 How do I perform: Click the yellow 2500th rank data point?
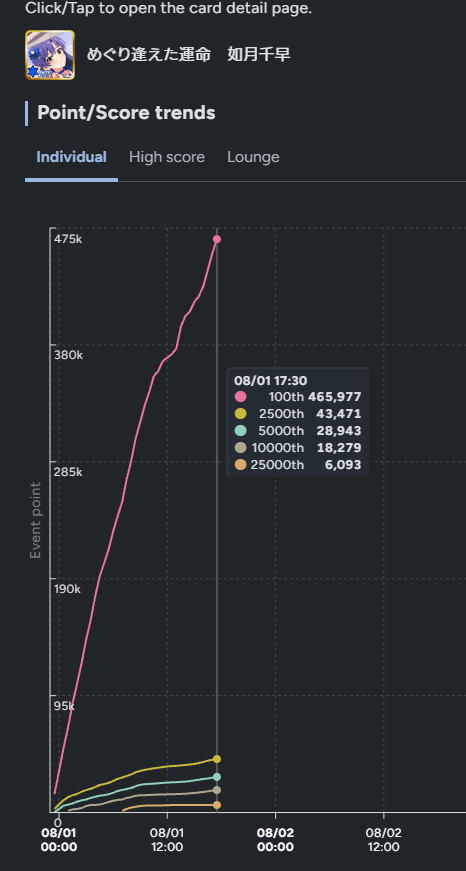pyautogui.click(x=217, y=759)
